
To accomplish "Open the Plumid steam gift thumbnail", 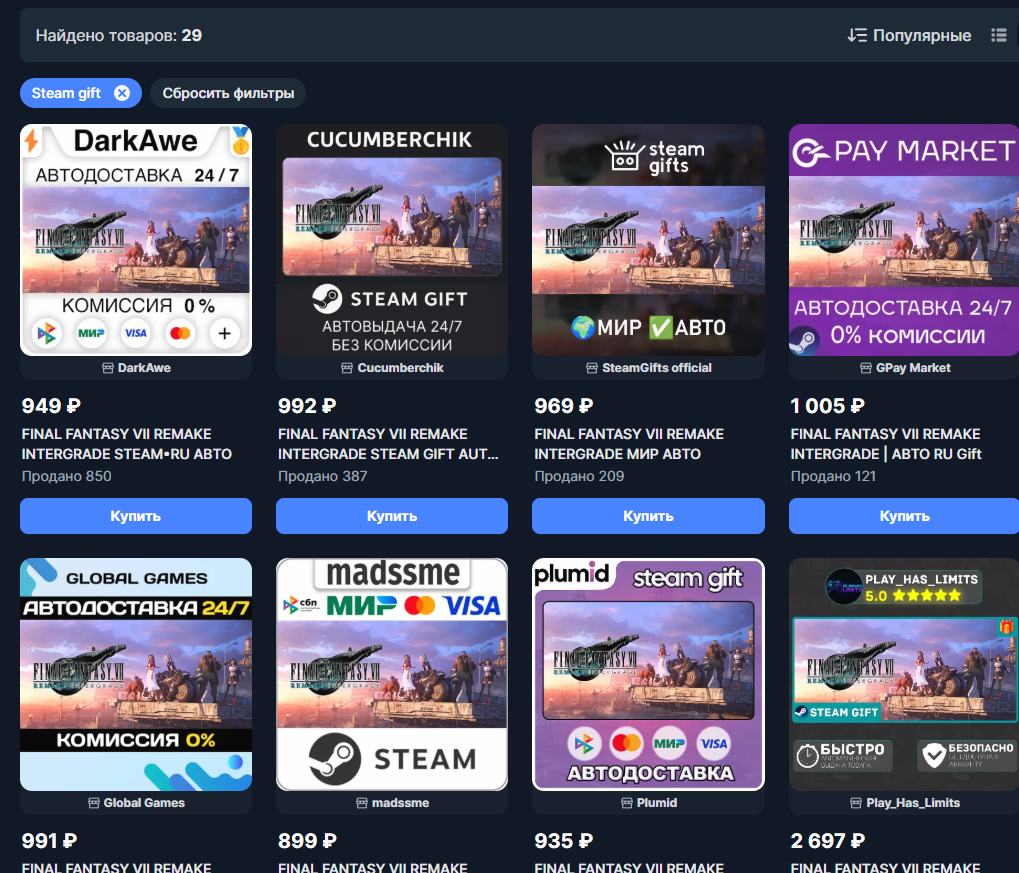I will (648, 674).
